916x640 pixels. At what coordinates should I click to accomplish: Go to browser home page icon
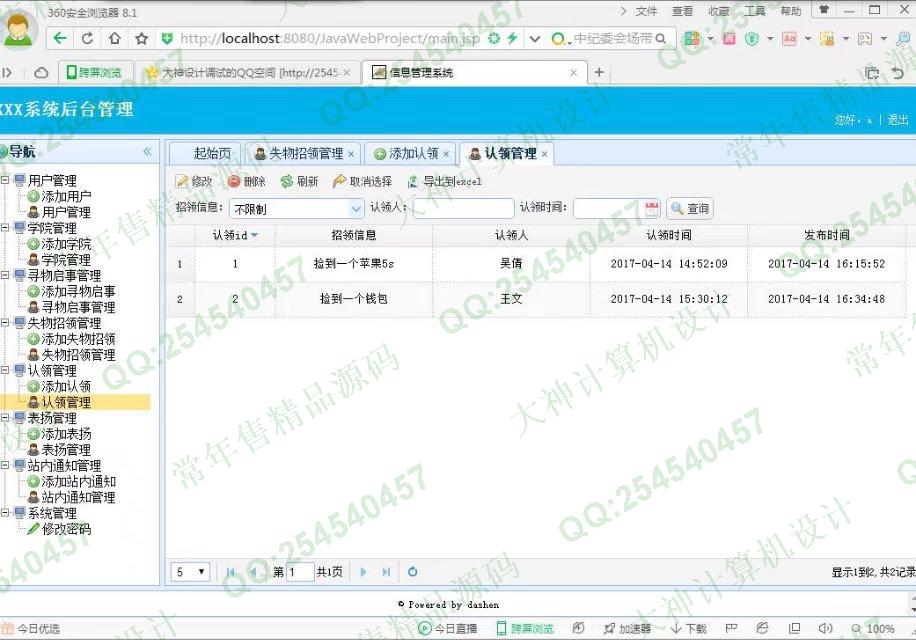(114, 39)
